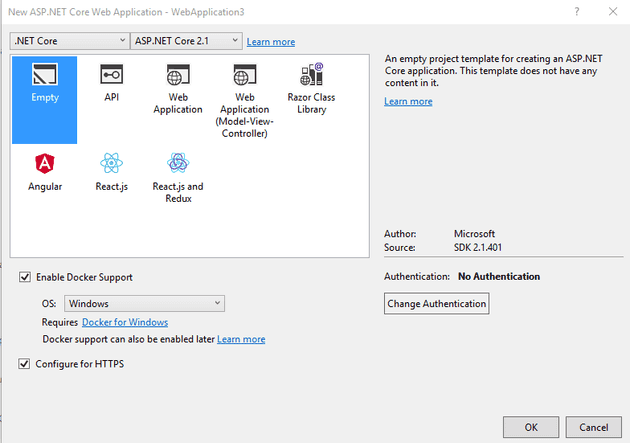The width and height of the screenshot is (630, 443).
Task: Click the OS: label
Action: pos(49,304)
